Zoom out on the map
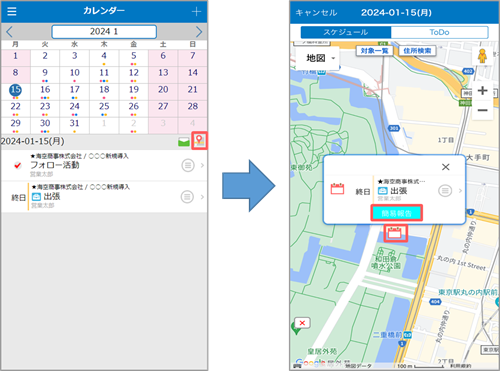This screenshot has width=500, height=371. point(482,110)
